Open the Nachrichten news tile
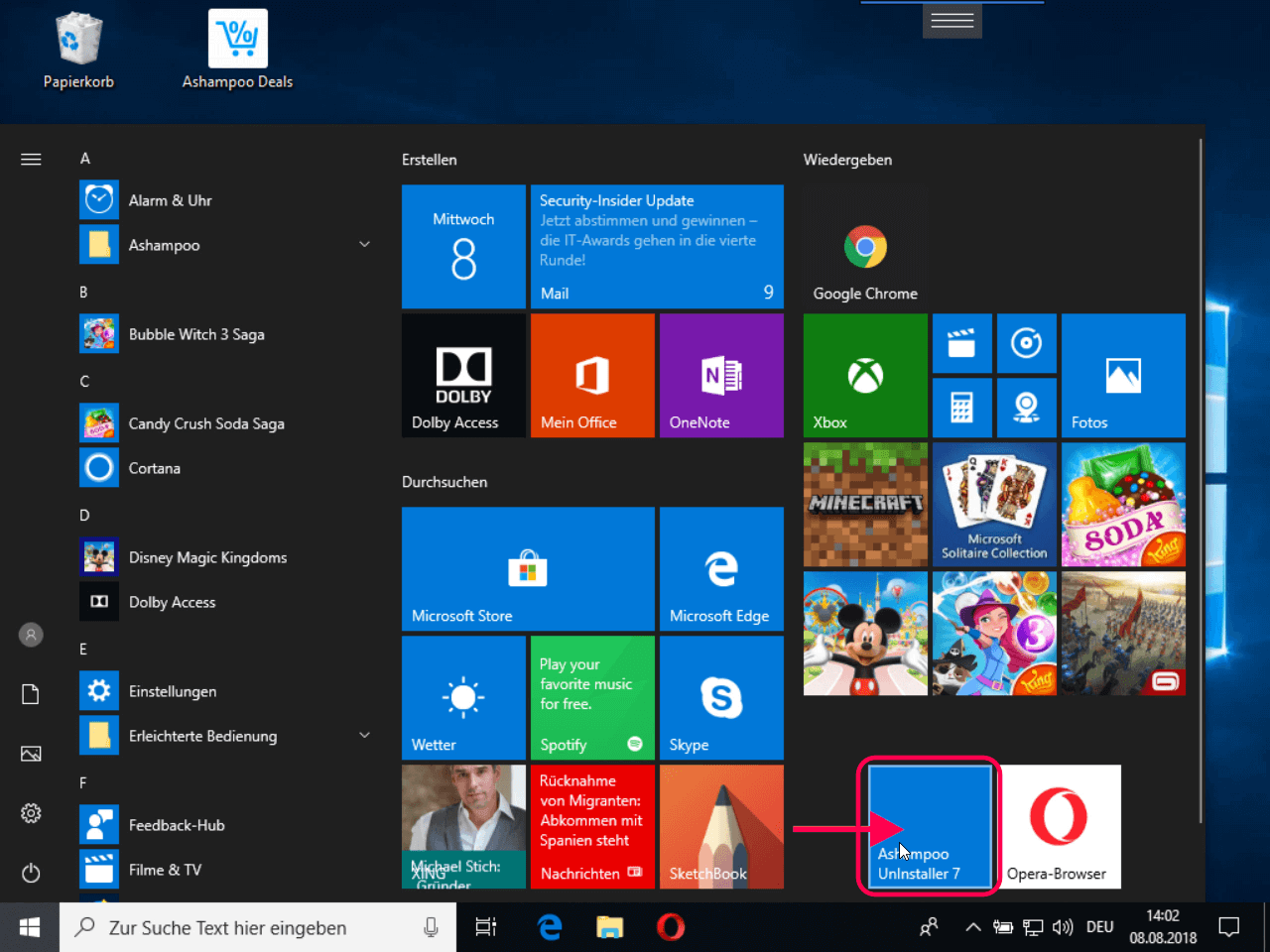This screenshot has width=1270, height=952. point(592,827)
